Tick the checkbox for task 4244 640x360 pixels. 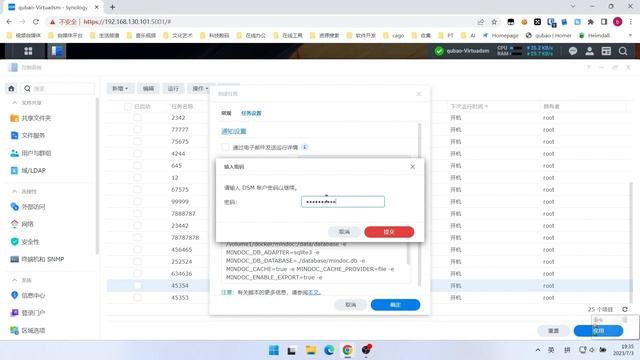click(x=138, y=153)
